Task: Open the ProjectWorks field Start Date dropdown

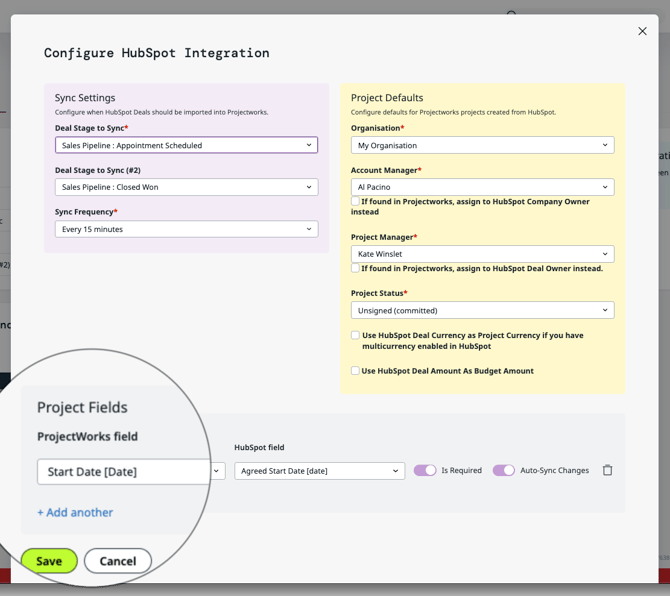Action: (x=130, y=471)
